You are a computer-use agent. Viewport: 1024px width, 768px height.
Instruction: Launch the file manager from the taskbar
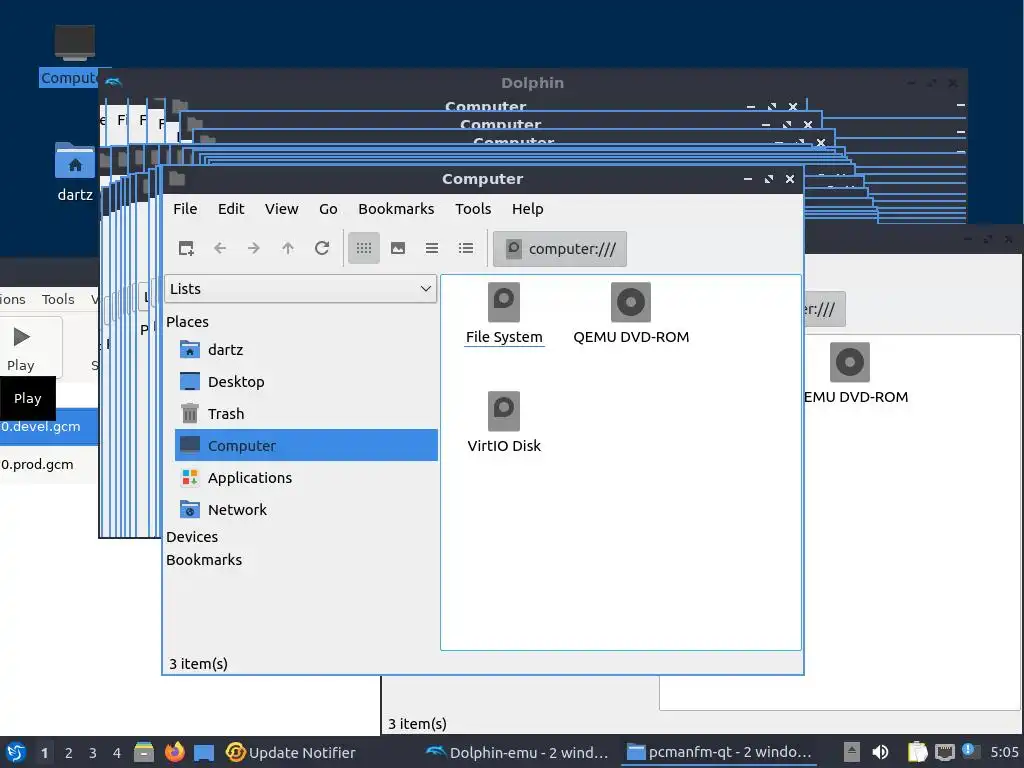pyautogui.click(x=144, y=752)
